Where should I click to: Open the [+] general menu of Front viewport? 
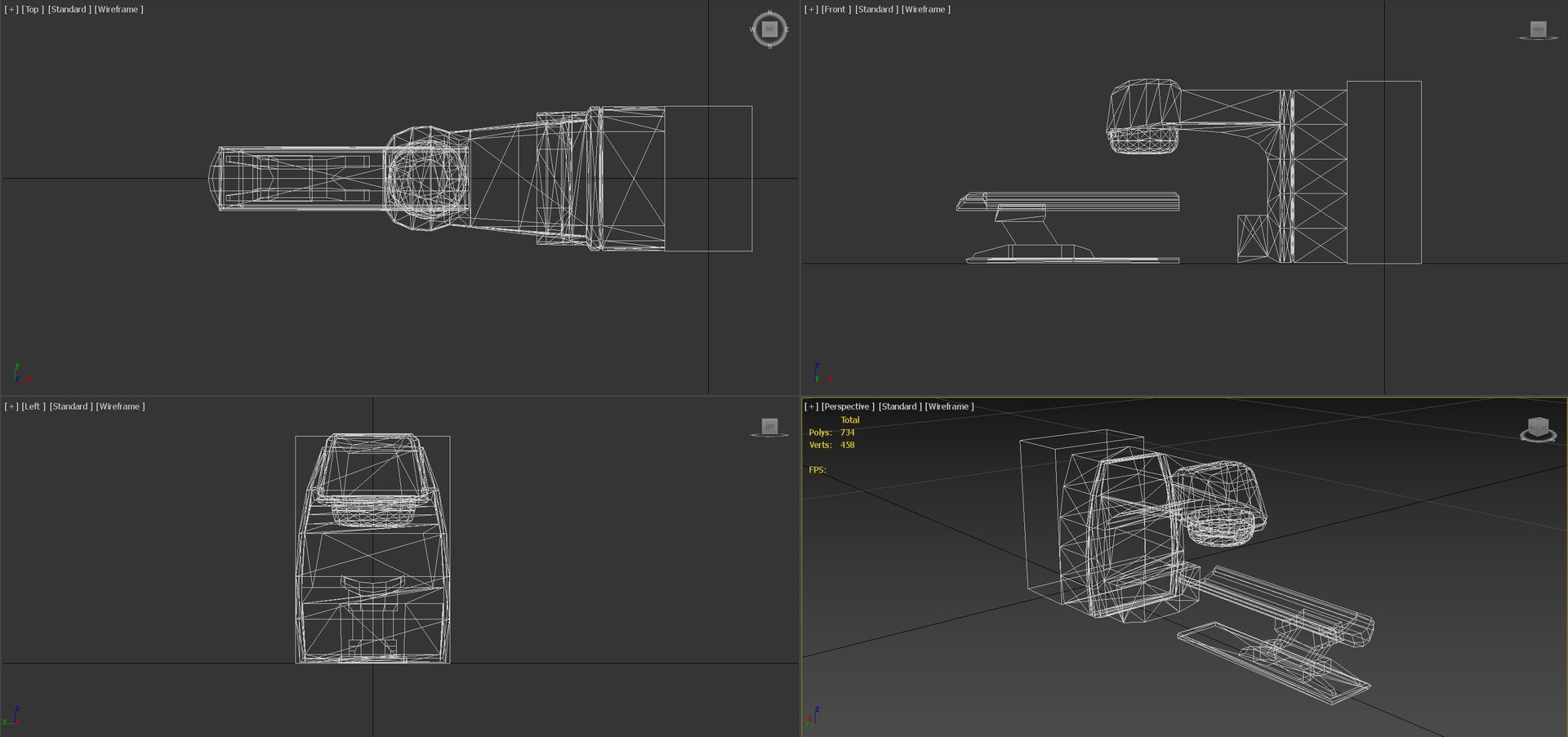tap(811, 10)
